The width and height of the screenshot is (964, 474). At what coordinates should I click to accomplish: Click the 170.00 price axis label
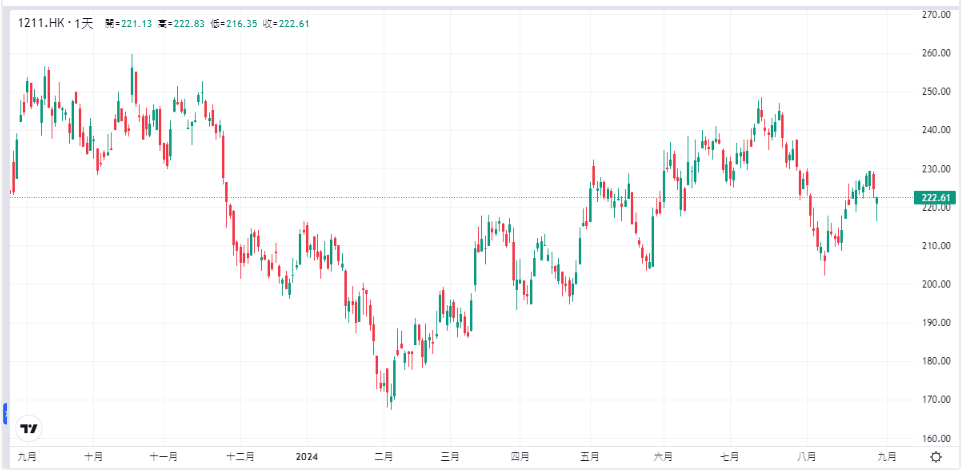click(x=937, y=400)
